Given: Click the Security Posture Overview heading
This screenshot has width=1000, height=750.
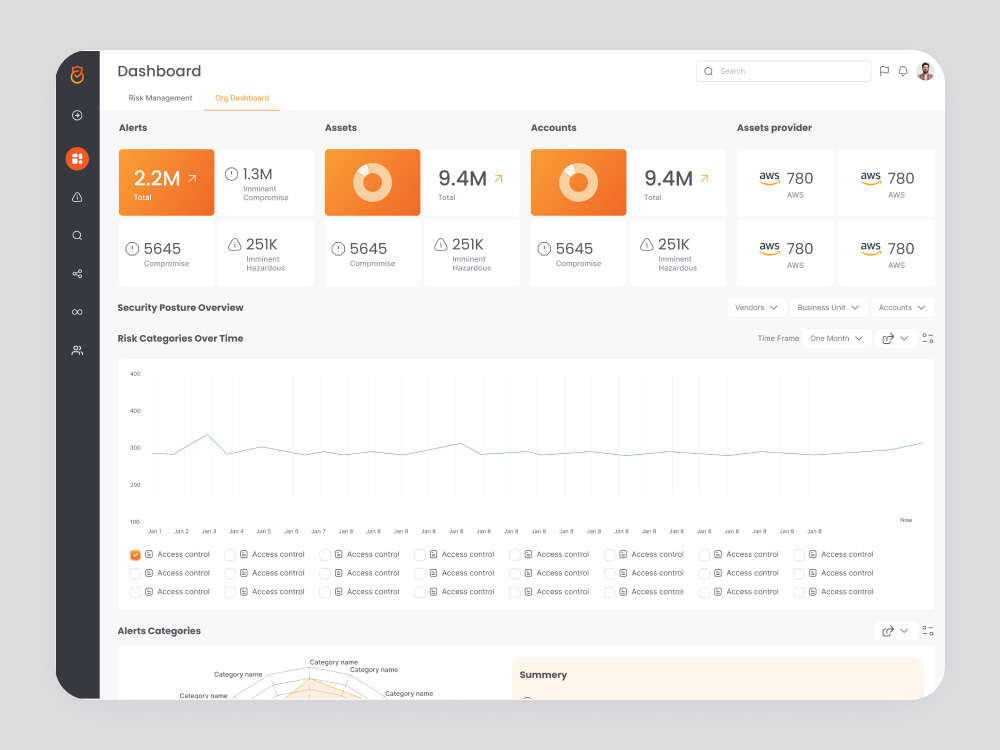Looking at the screenshot, I should pos(180,307).
